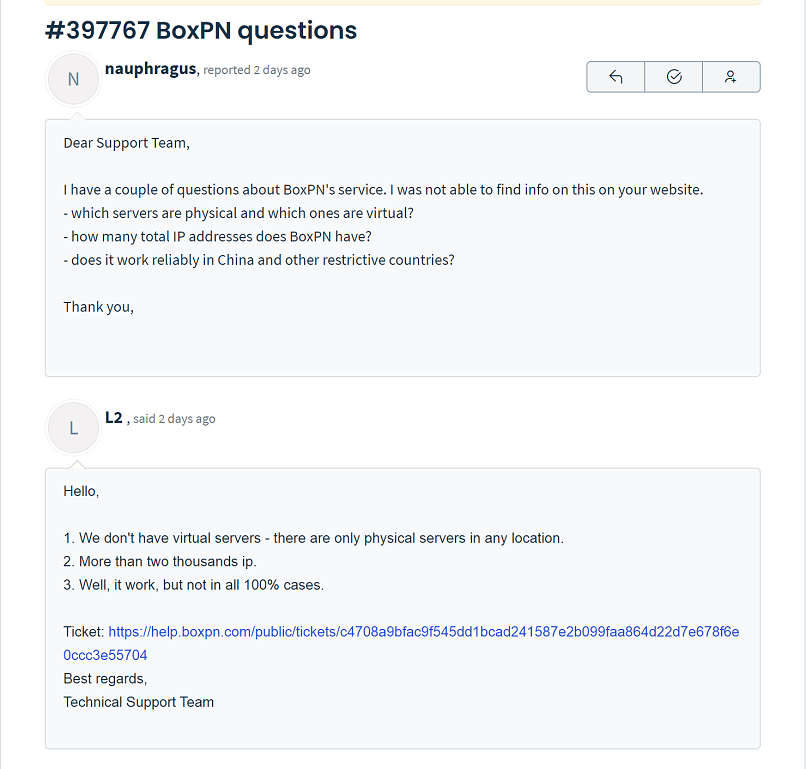Viewport: 806px width, 769px height.
Task: Mark ticket resolved with checkmark icon
Action: (x=673, y=77)
